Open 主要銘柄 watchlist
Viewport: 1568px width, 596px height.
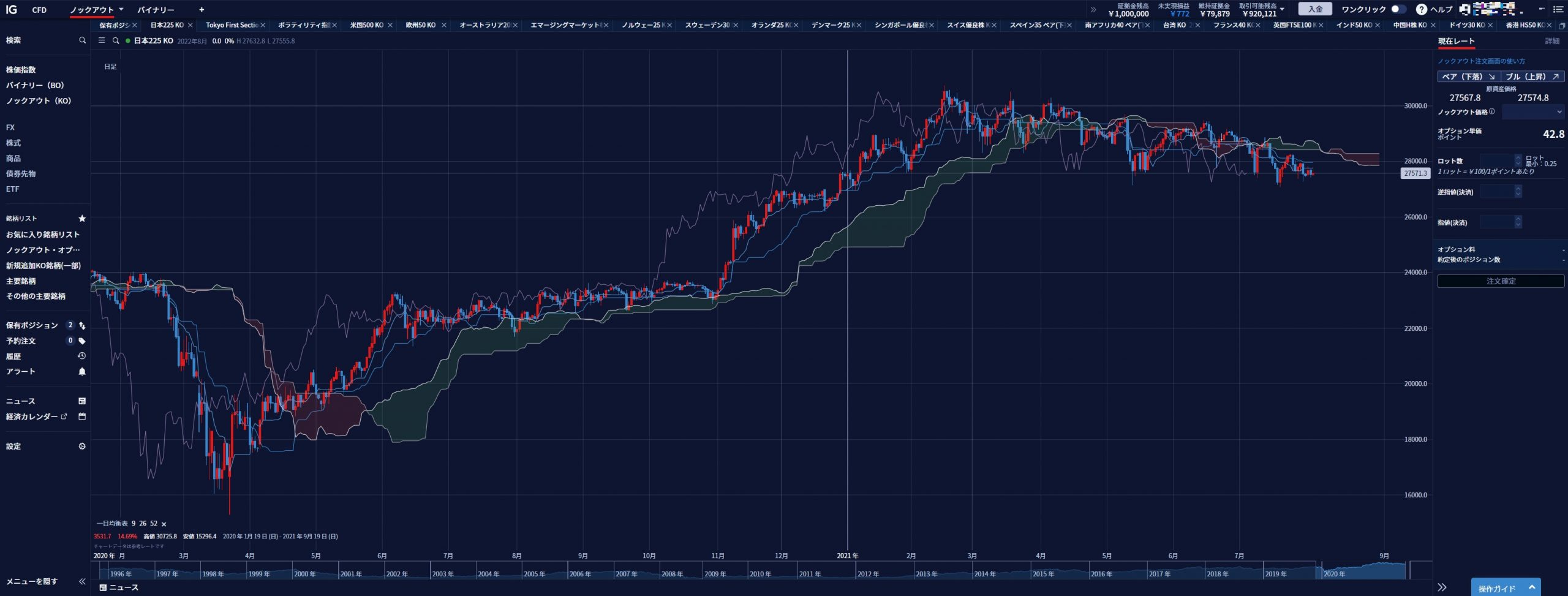[x=21, y=281]
